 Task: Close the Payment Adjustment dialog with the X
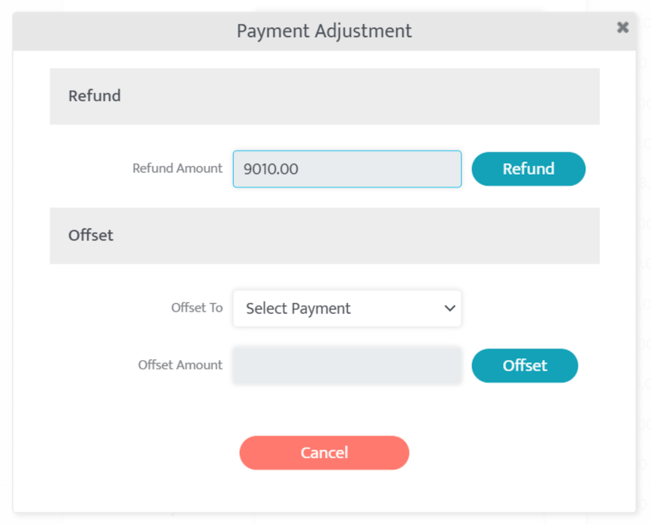pyautogui.click(x=623, y=27)
